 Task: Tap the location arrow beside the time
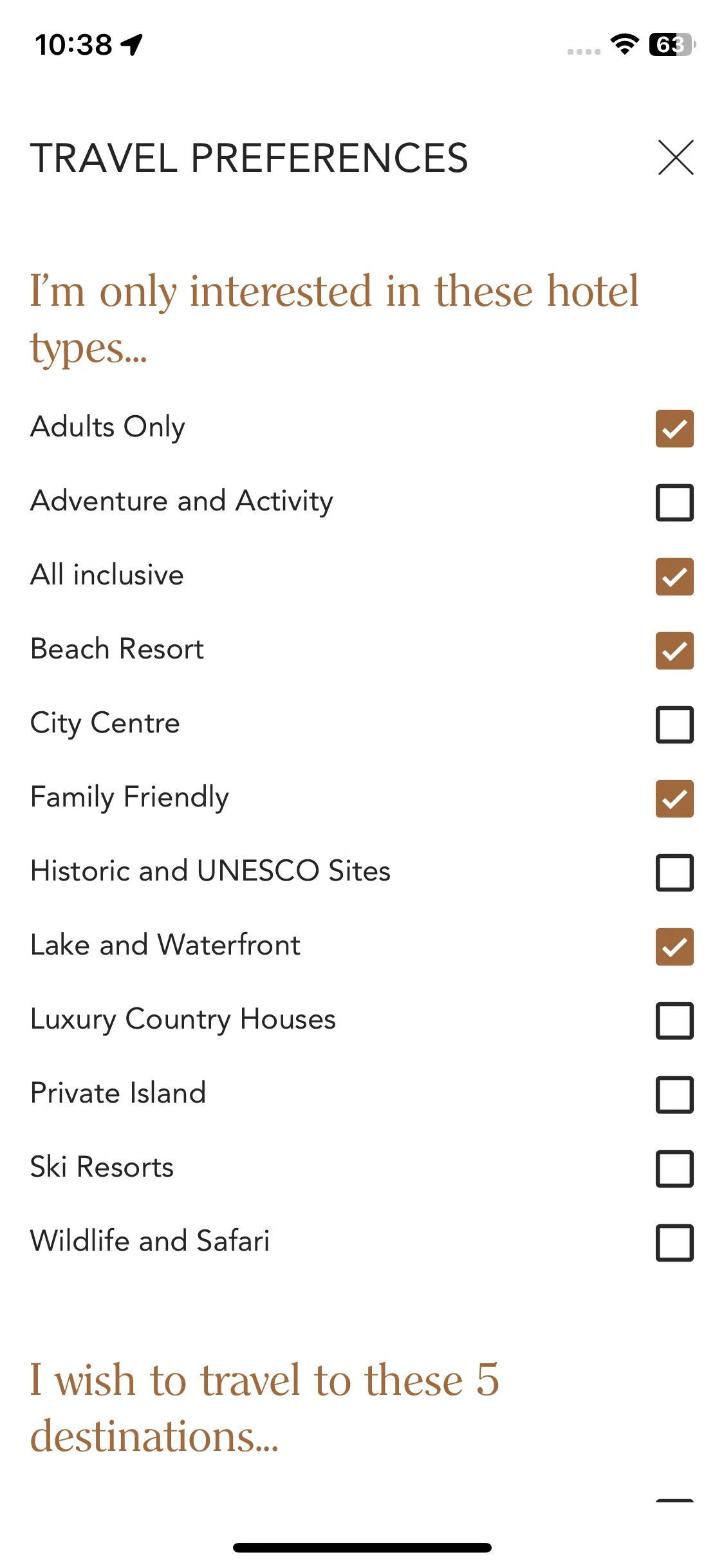[x=133, y=45]
